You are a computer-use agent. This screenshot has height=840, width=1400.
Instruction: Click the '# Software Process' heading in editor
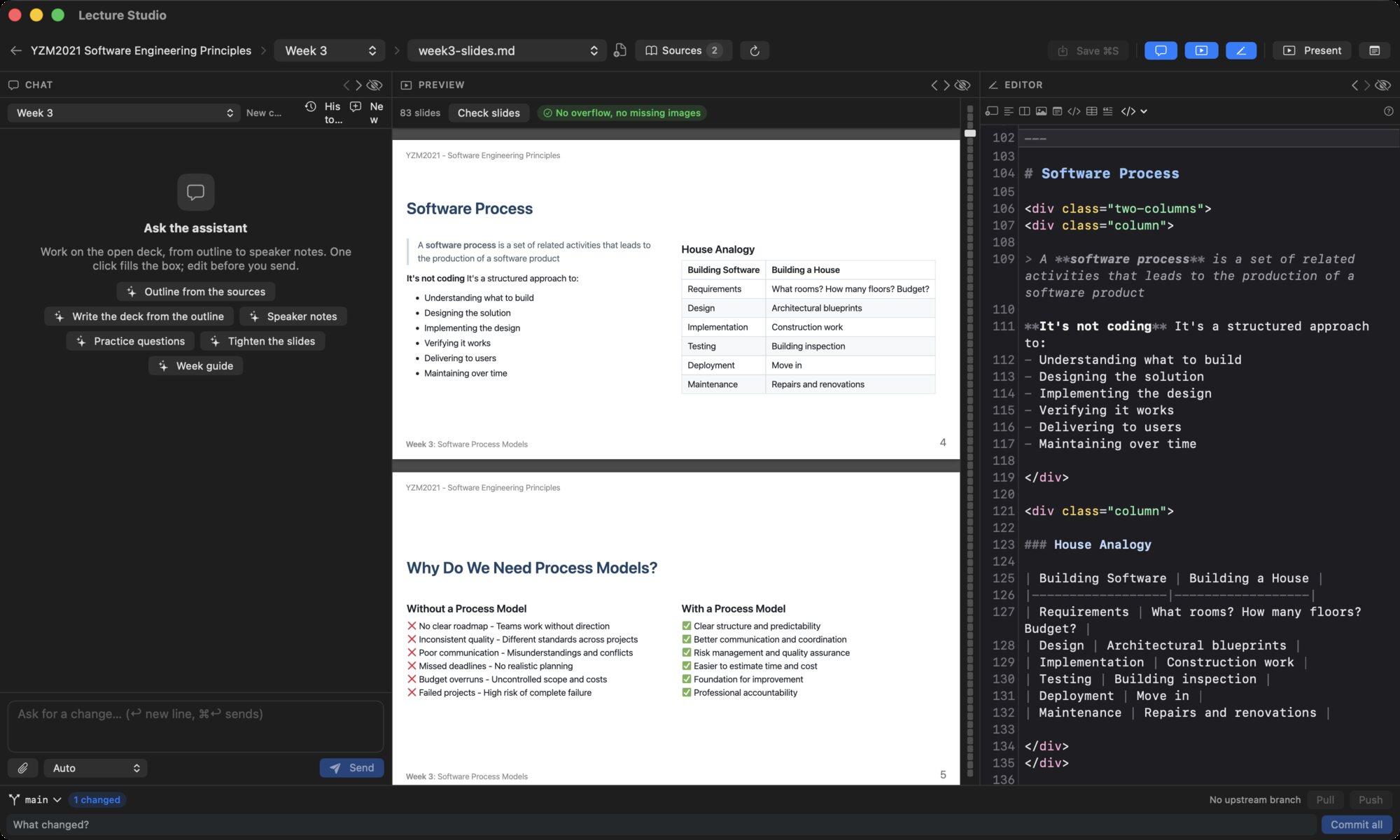1102,174
